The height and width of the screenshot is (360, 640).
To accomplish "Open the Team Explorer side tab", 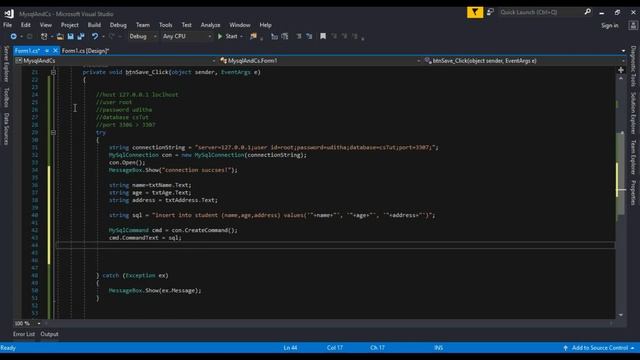I will [x=633, y=157].
